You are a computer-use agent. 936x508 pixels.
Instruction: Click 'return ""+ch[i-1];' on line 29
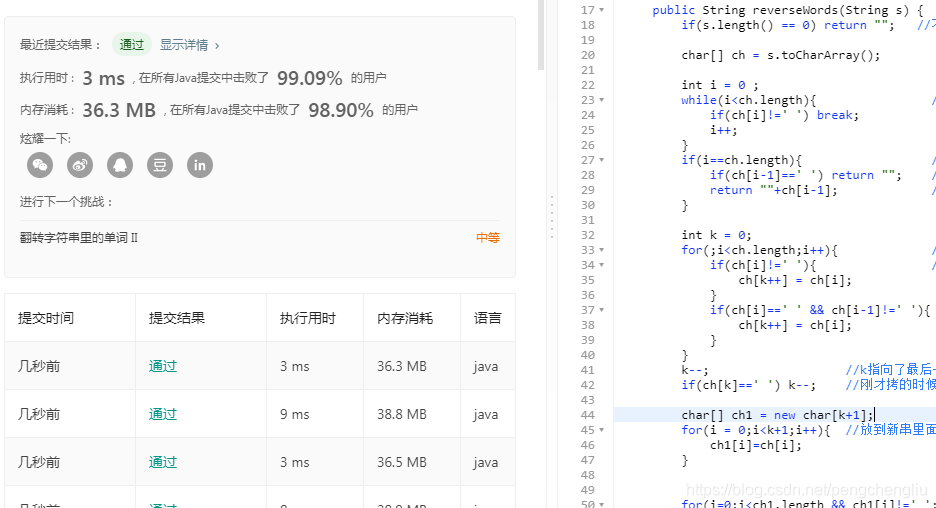click(774, 190)
